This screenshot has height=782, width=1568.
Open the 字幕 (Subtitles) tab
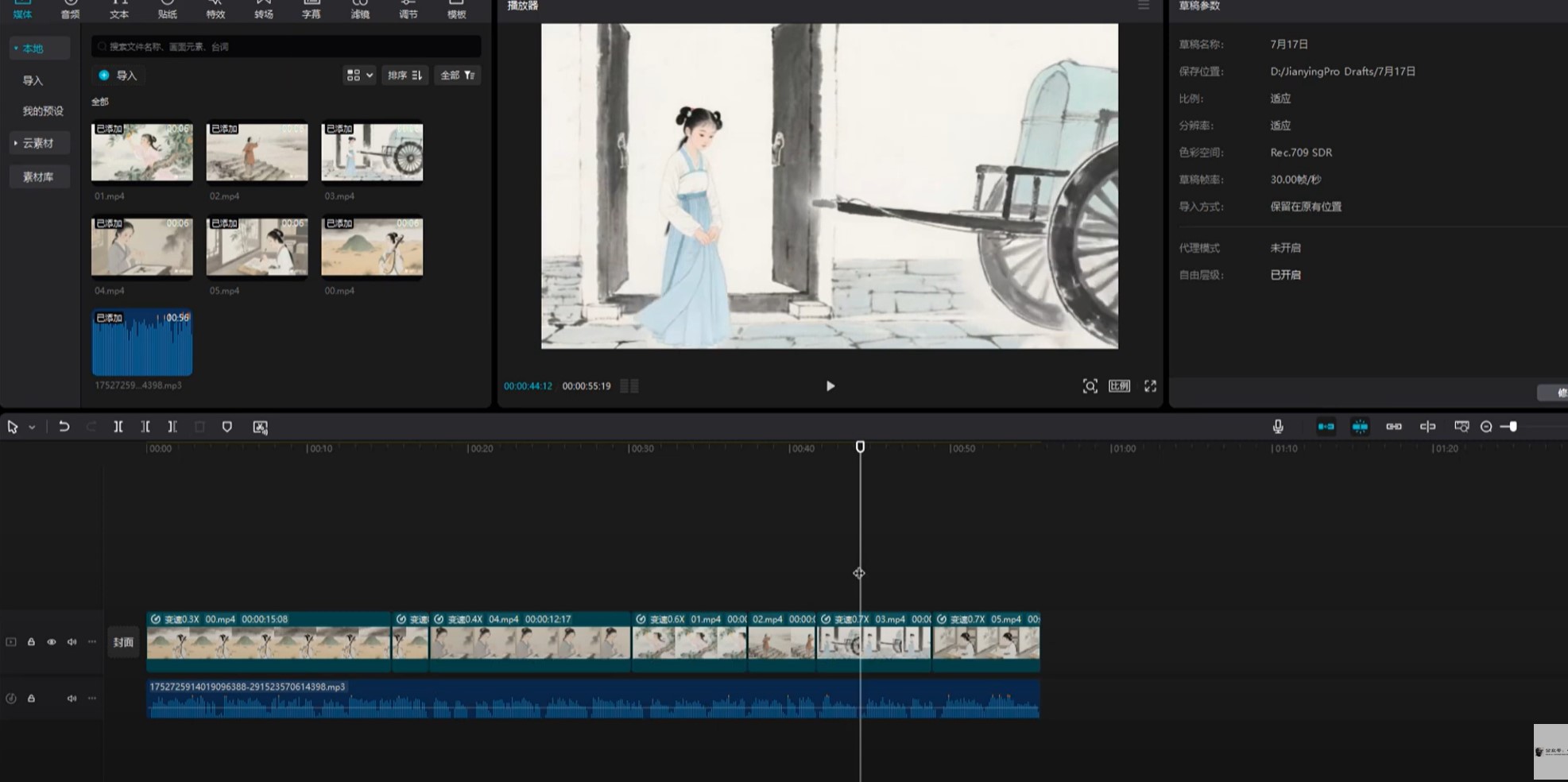coord(312,10)
